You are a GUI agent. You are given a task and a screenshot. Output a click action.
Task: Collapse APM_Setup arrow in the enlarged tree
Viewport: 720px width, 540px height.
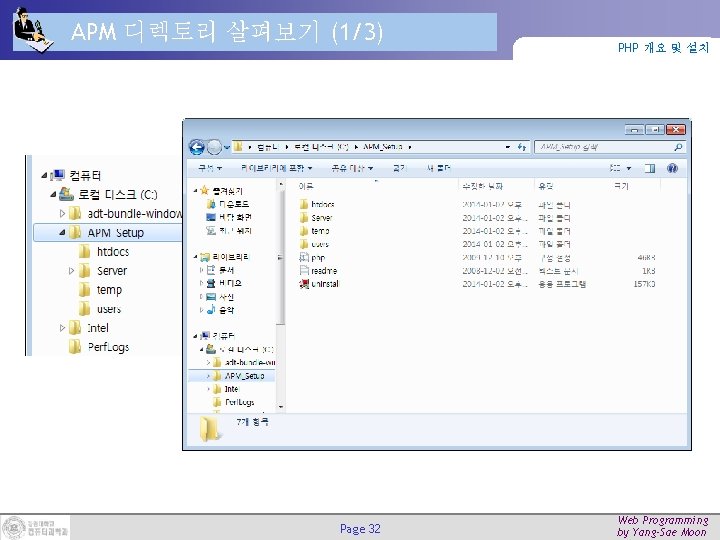tap(62, 232)
